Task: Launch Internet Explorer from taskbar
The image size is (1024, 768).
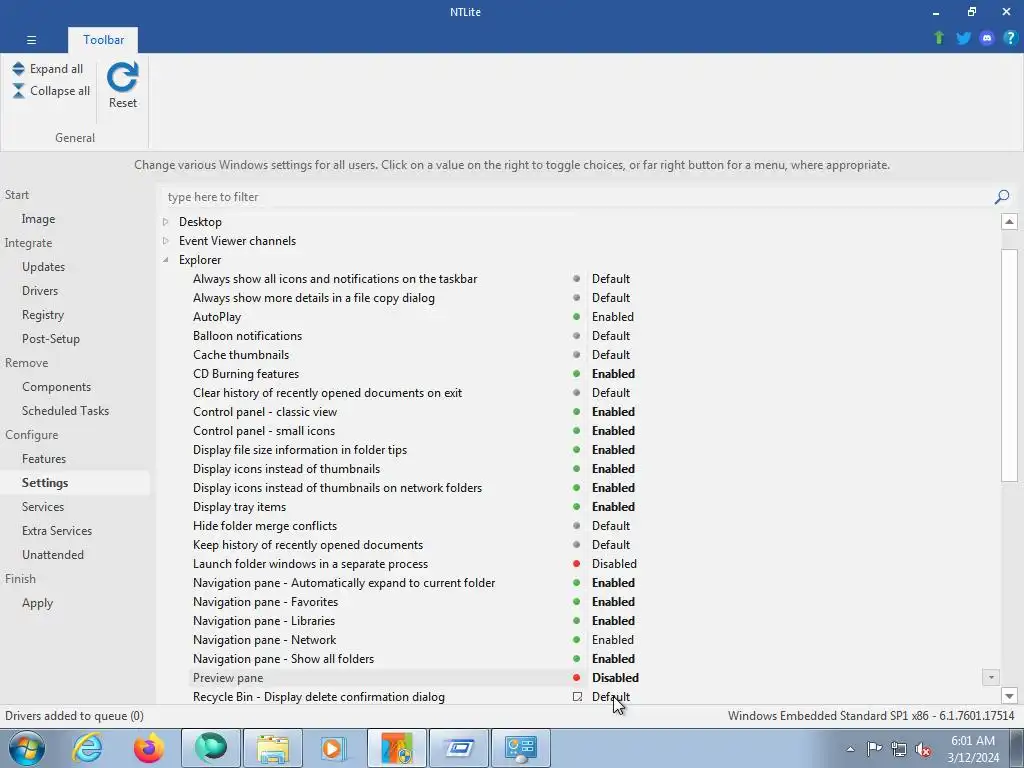Action: pyautogui.click(x=88, y=748)
